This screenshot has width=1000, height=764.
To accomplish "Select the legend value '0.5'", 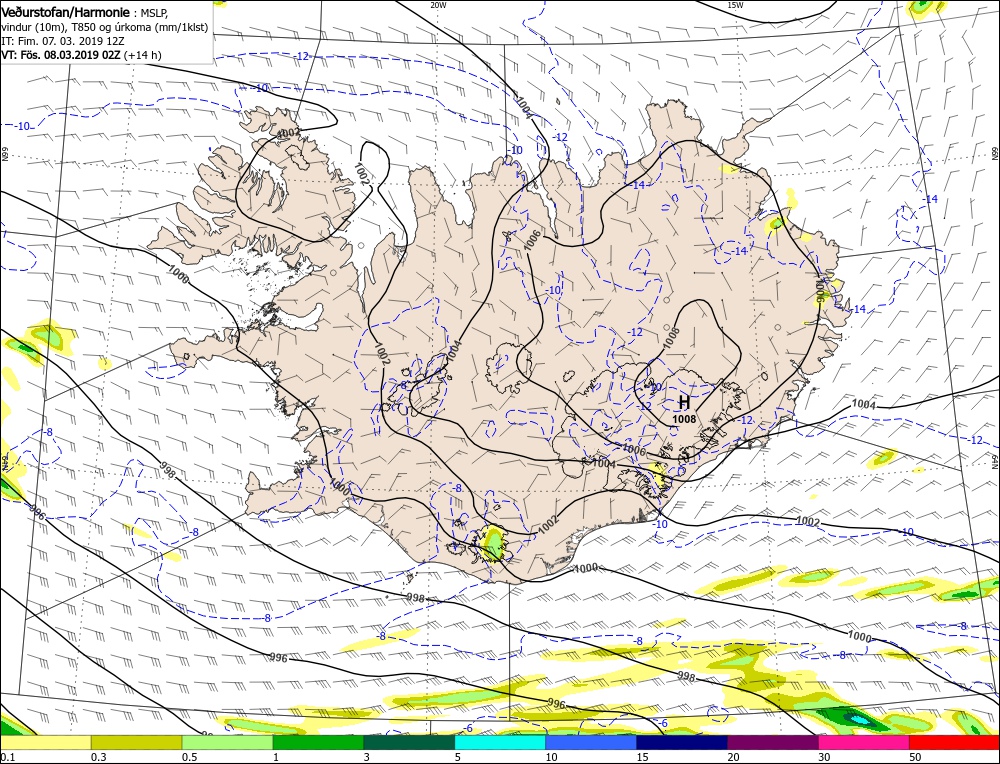I will point(189,757).
